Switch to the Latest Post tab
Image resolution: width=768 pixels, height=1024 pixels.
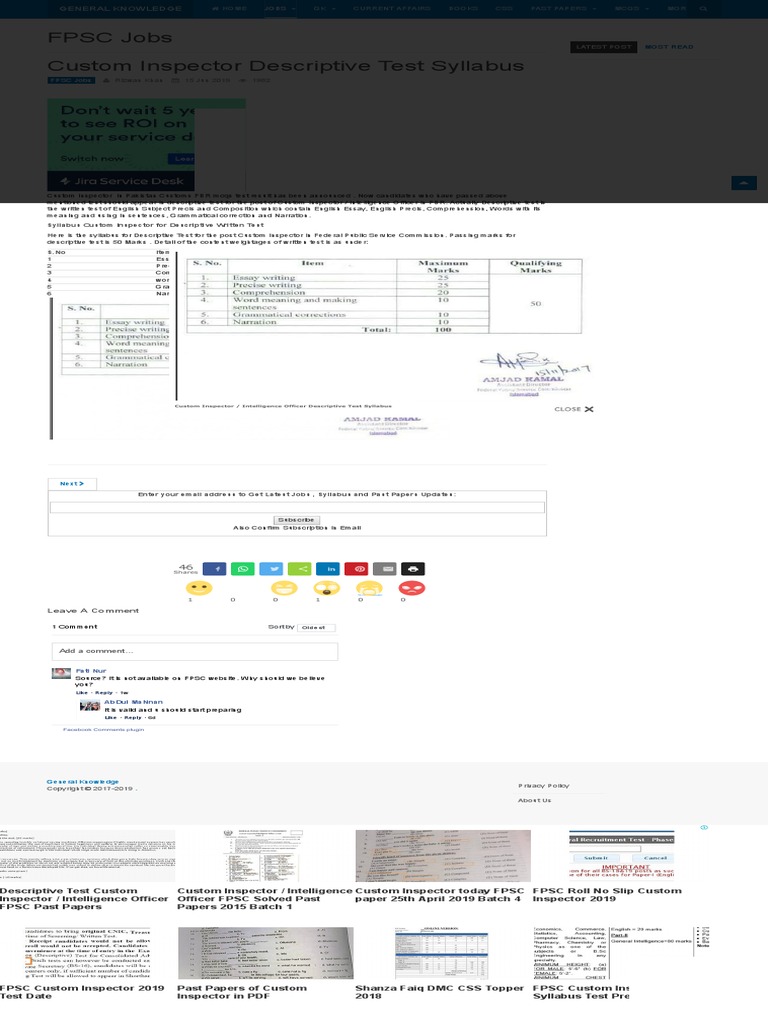[x=603, y=47]
